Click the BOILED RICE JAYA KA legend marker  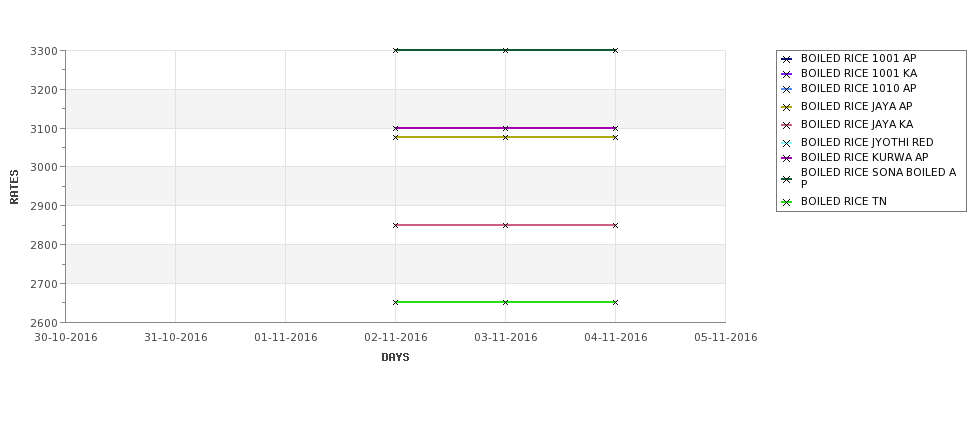(x=787, y=126)
